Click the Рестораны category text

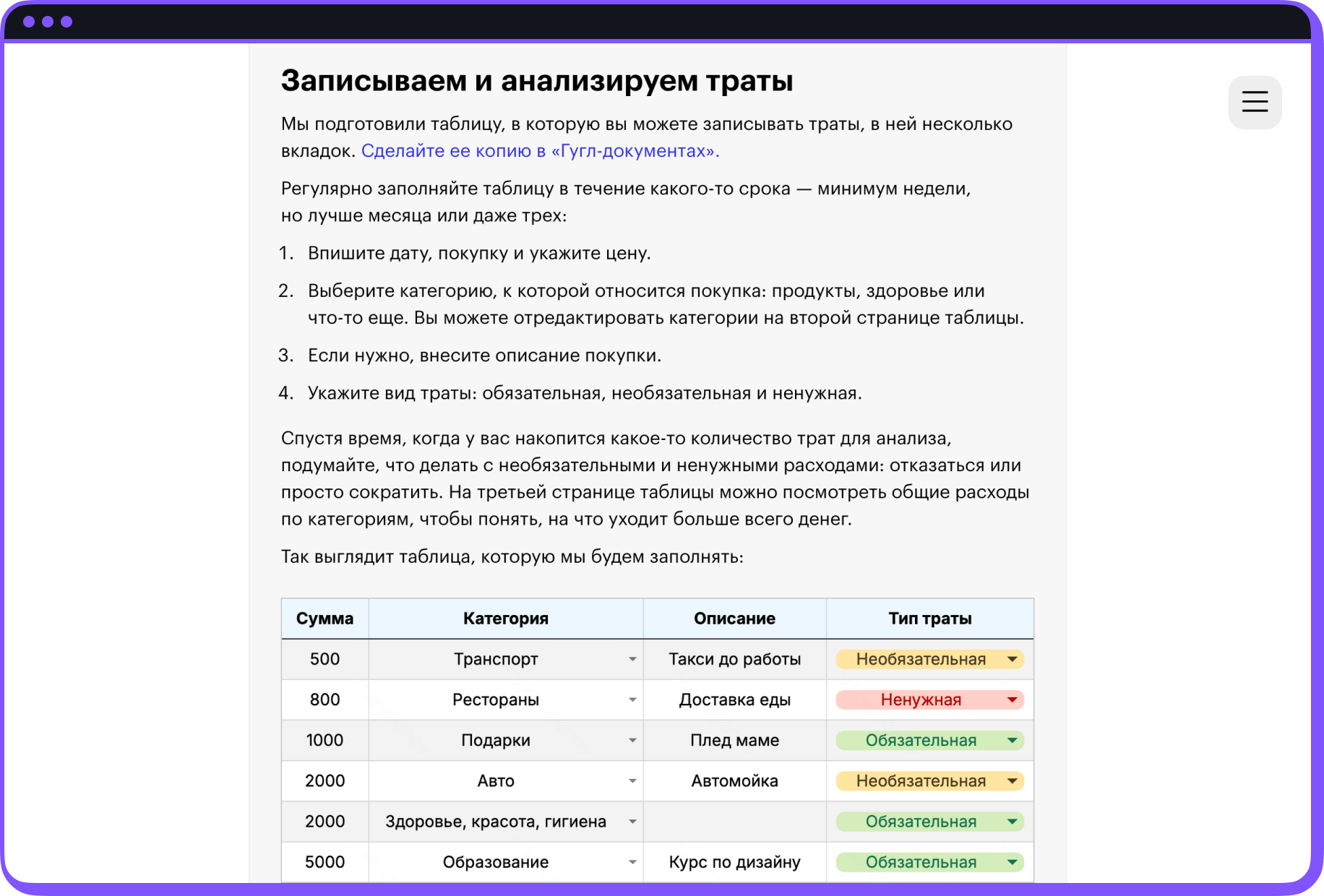496,699
